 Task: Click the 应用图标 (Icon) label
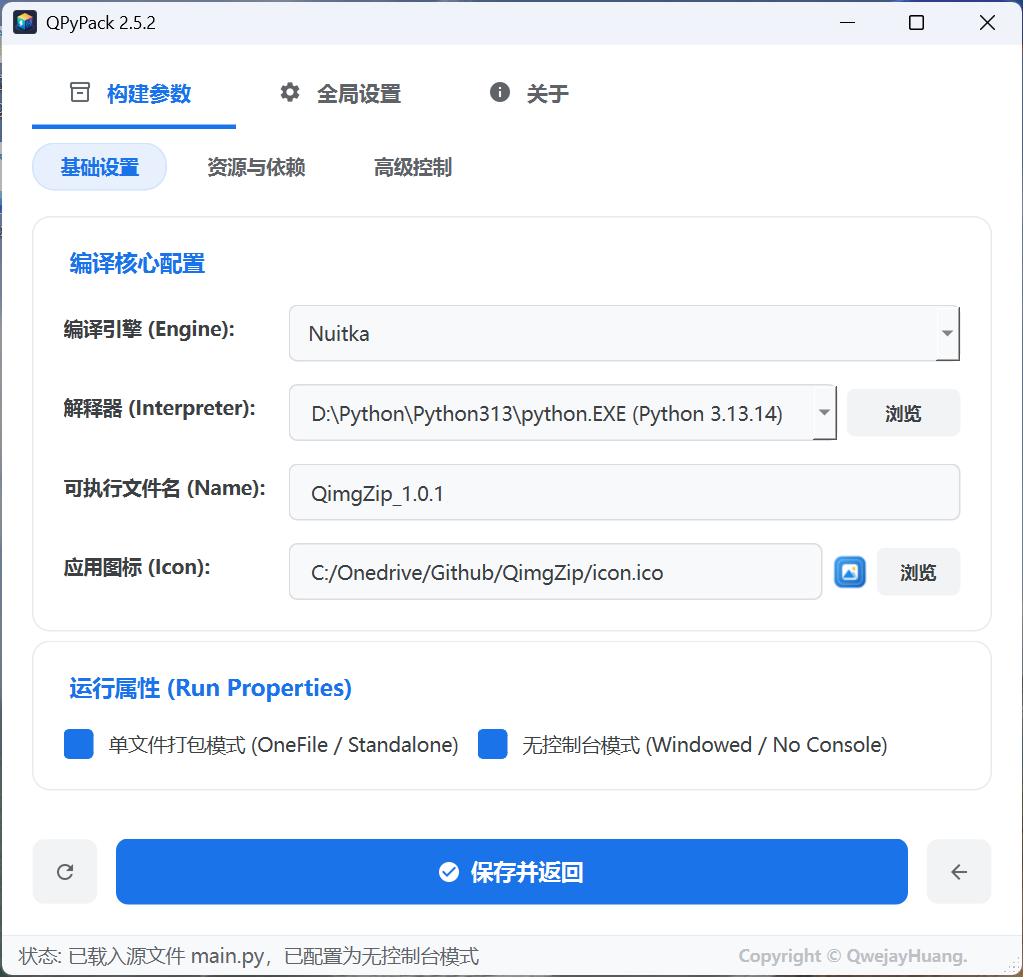point(137,568)
